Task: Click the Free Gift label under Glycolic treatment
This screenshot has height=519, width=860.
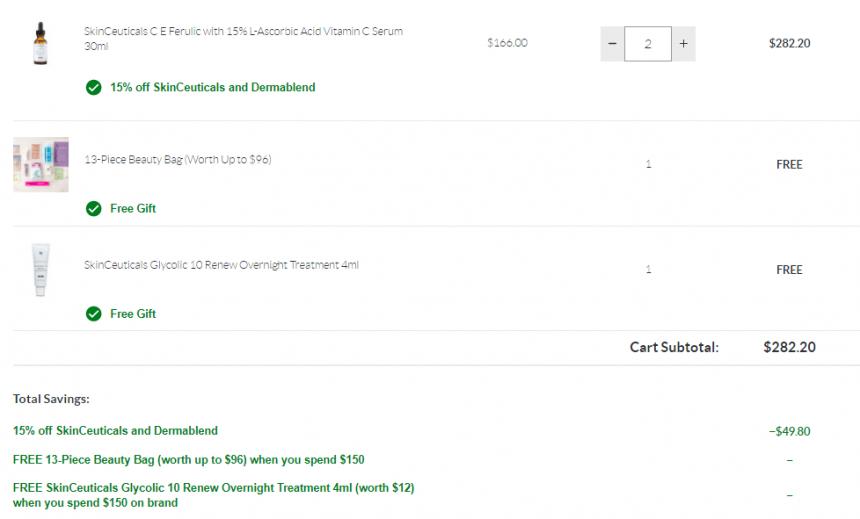Action: [133, 314]
